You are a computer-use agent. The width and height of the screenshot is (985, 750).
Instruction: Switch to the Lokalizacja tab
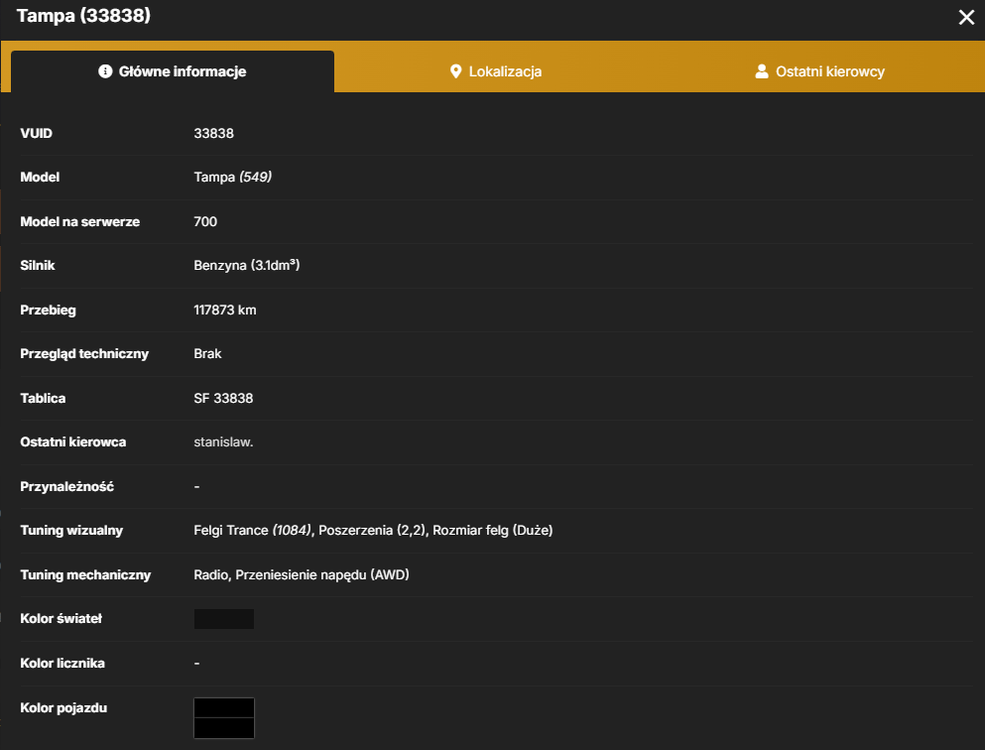tap(496, 72)
